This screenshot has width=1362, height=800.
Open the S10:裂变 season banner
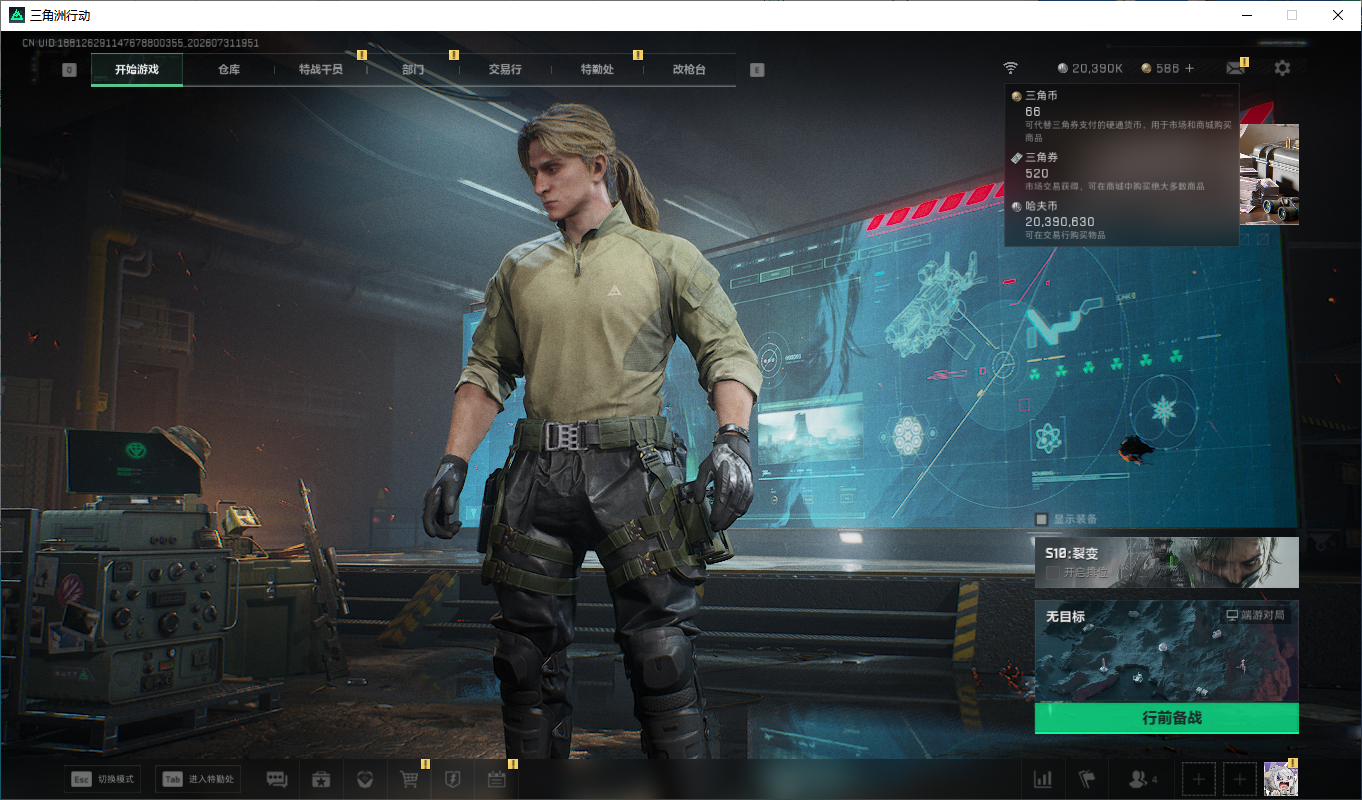click(1167, 562)
